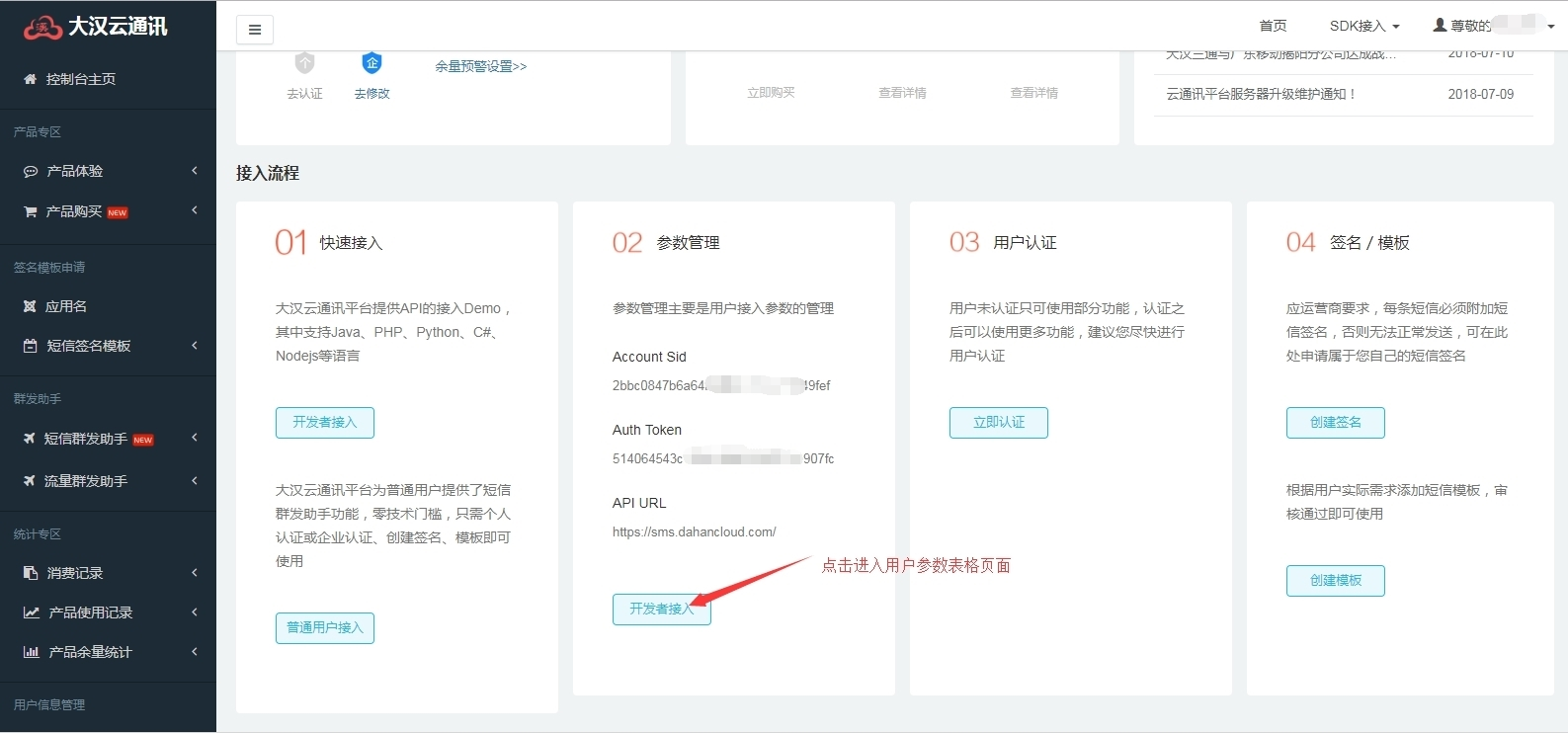Click the 01 快速接入 card title
1568x734 pixels.
click(329, 242)
